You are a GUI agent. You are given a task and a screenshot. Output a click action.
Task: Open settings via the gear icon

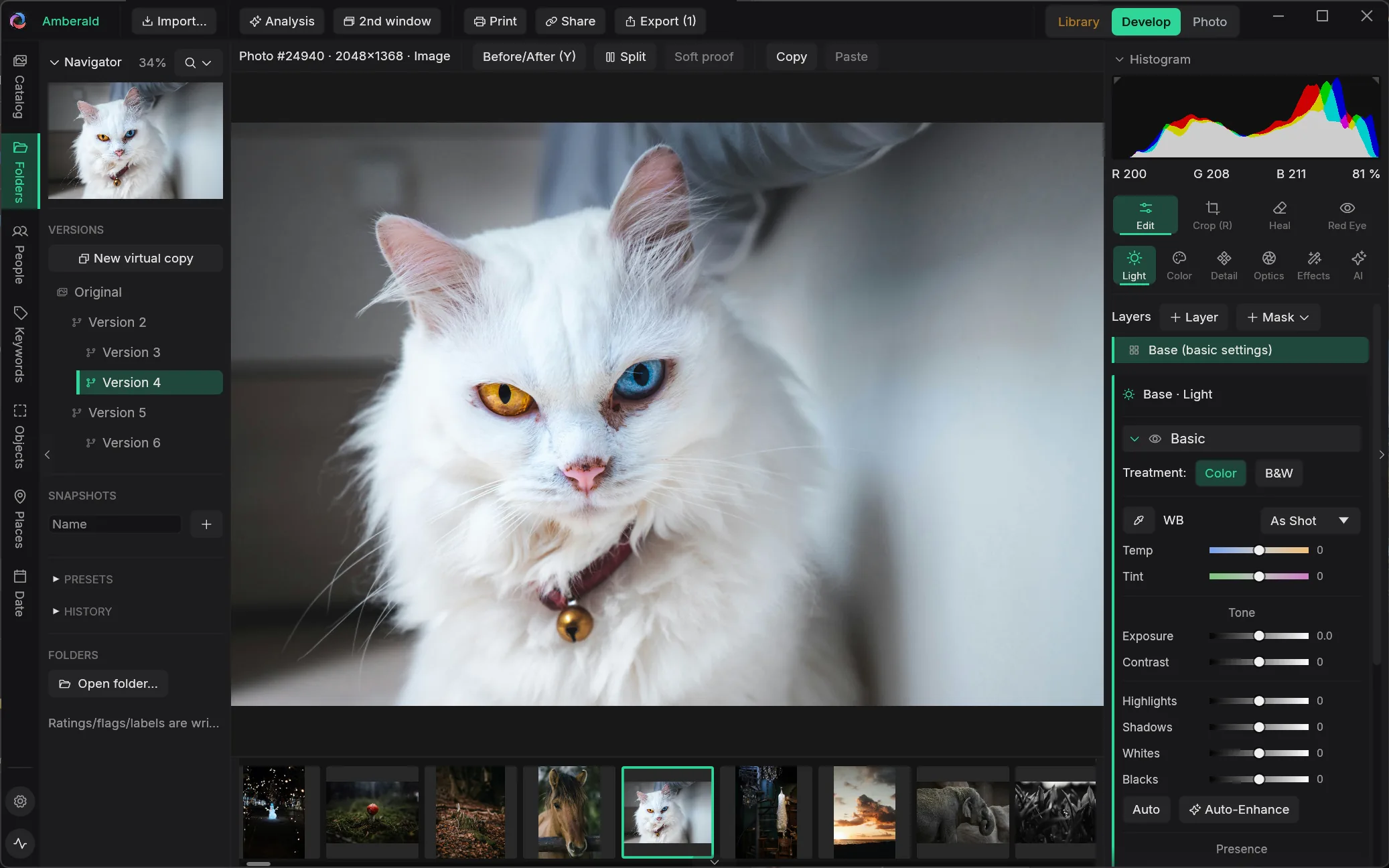pos(20,801)
